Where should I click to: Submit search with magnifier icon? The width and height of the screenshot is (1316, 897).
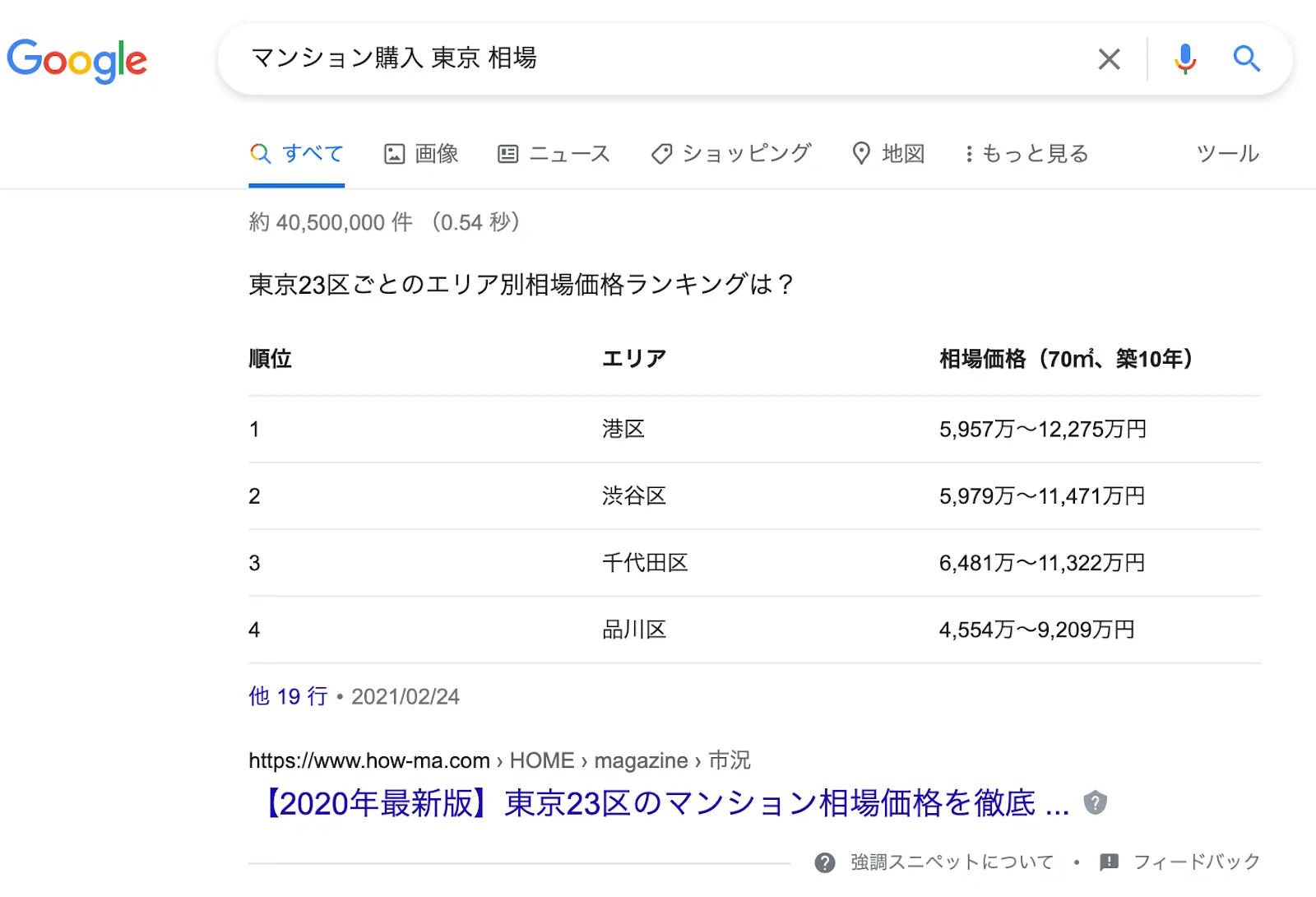(1246, 59)
